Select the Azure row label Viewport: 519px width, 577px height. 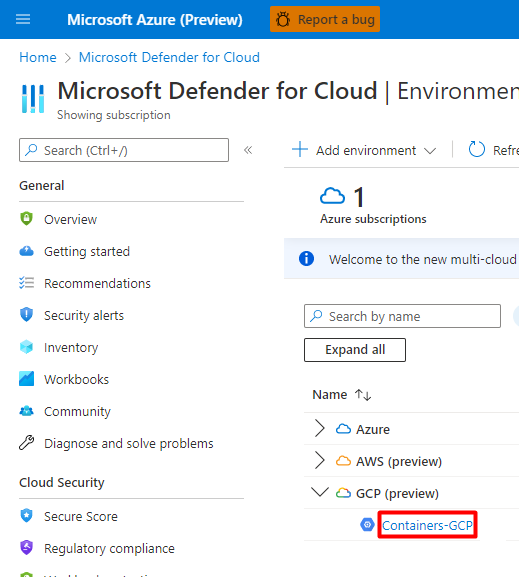[373, 429]
